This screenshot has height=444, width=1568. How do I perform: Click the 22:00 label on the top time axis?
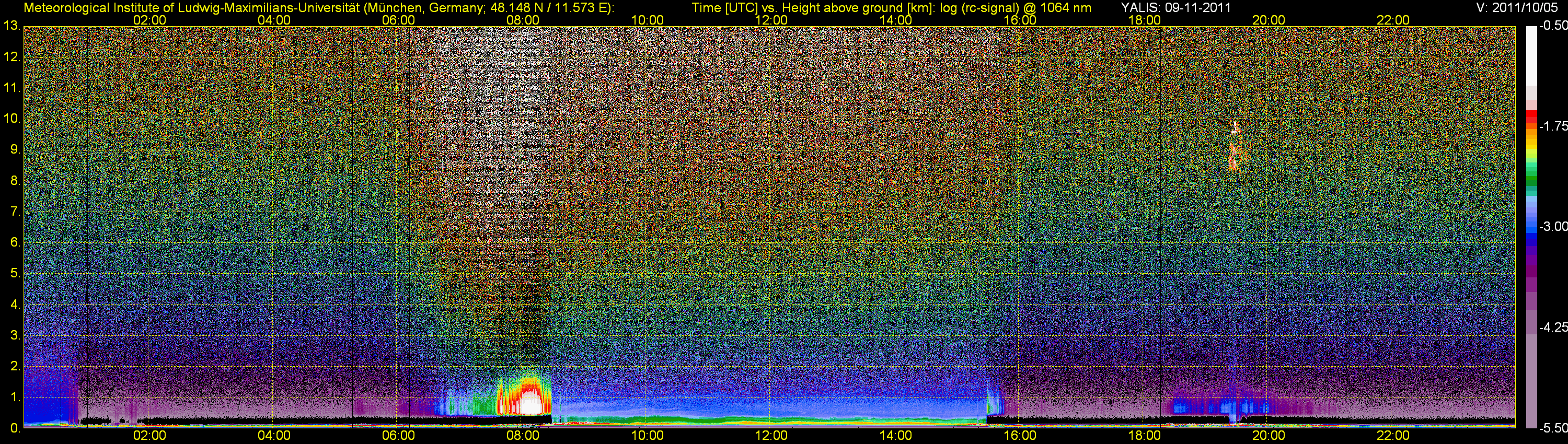1393,20
